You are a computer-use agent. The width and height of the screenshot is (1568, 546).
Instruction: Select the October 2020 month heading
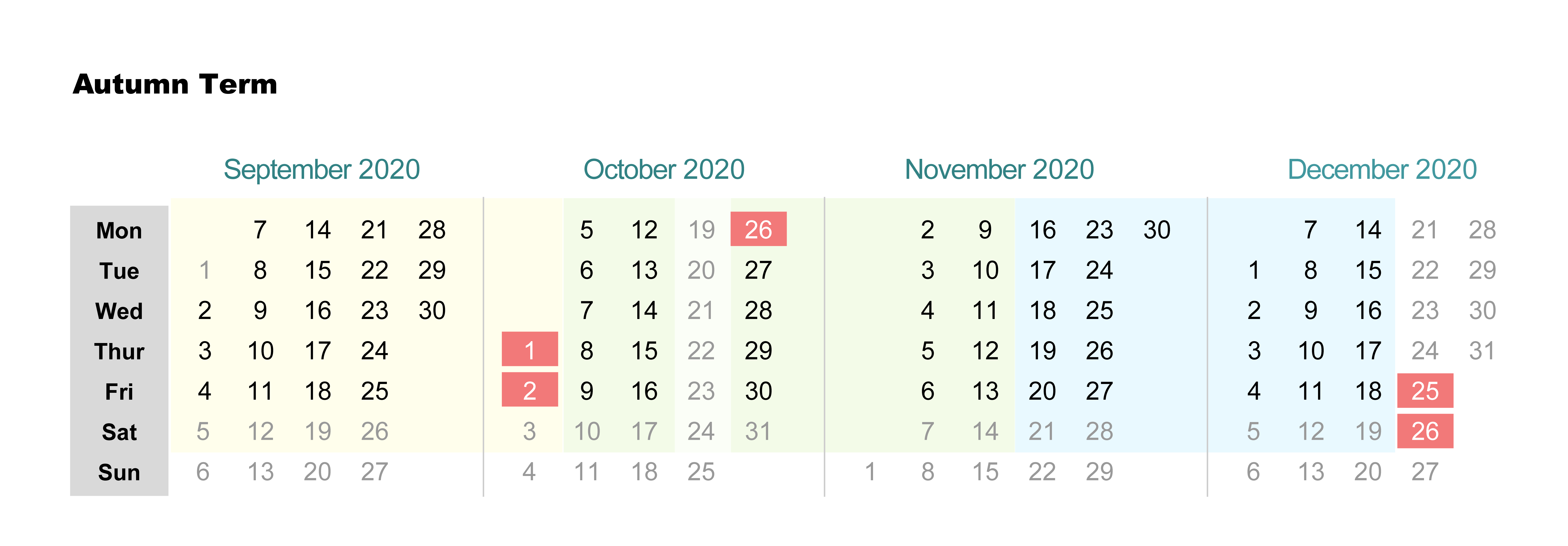(x=663, y=169)
